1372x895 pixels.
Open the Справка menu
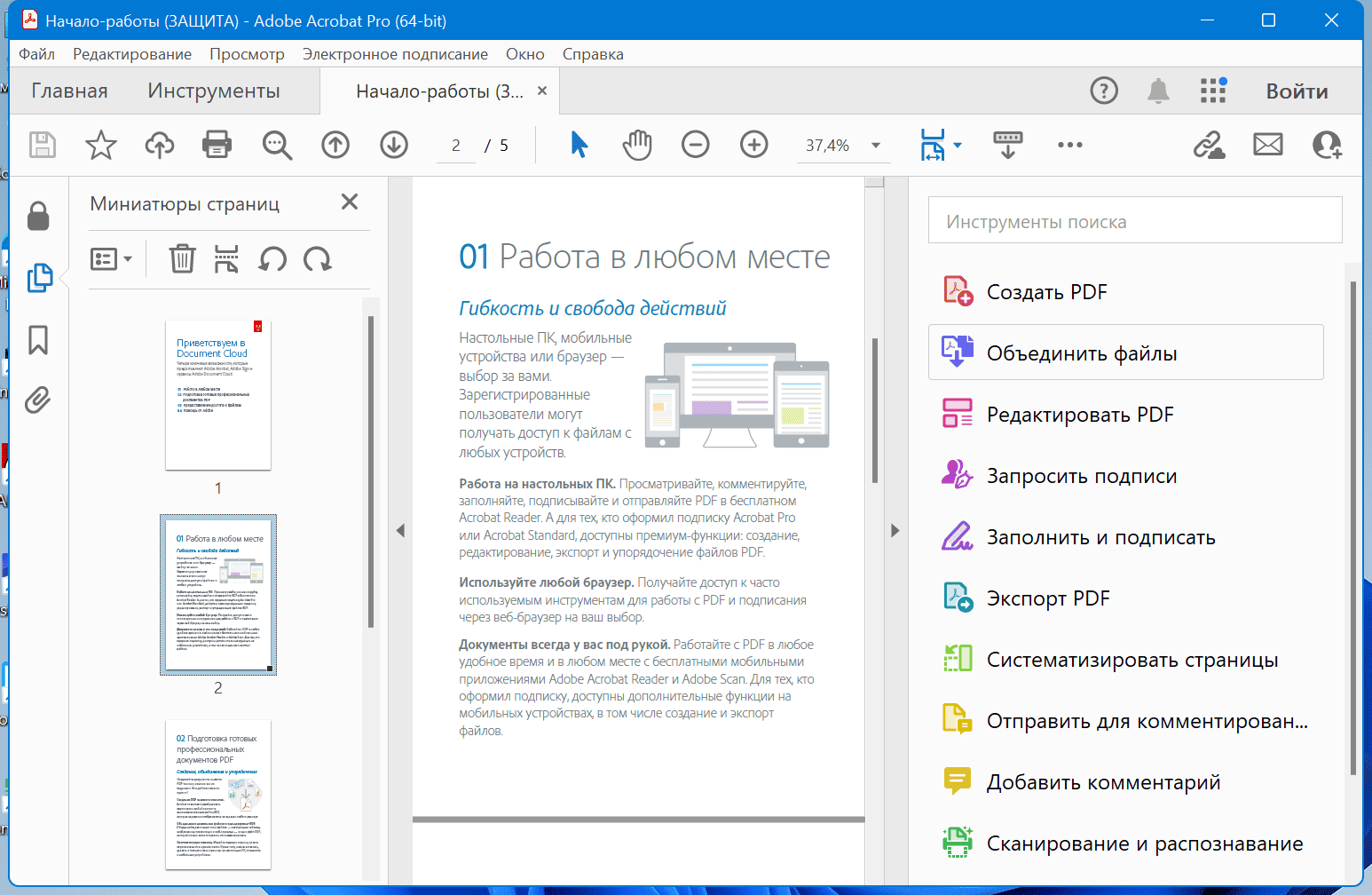pyautogui.click(x=593, y=54)
